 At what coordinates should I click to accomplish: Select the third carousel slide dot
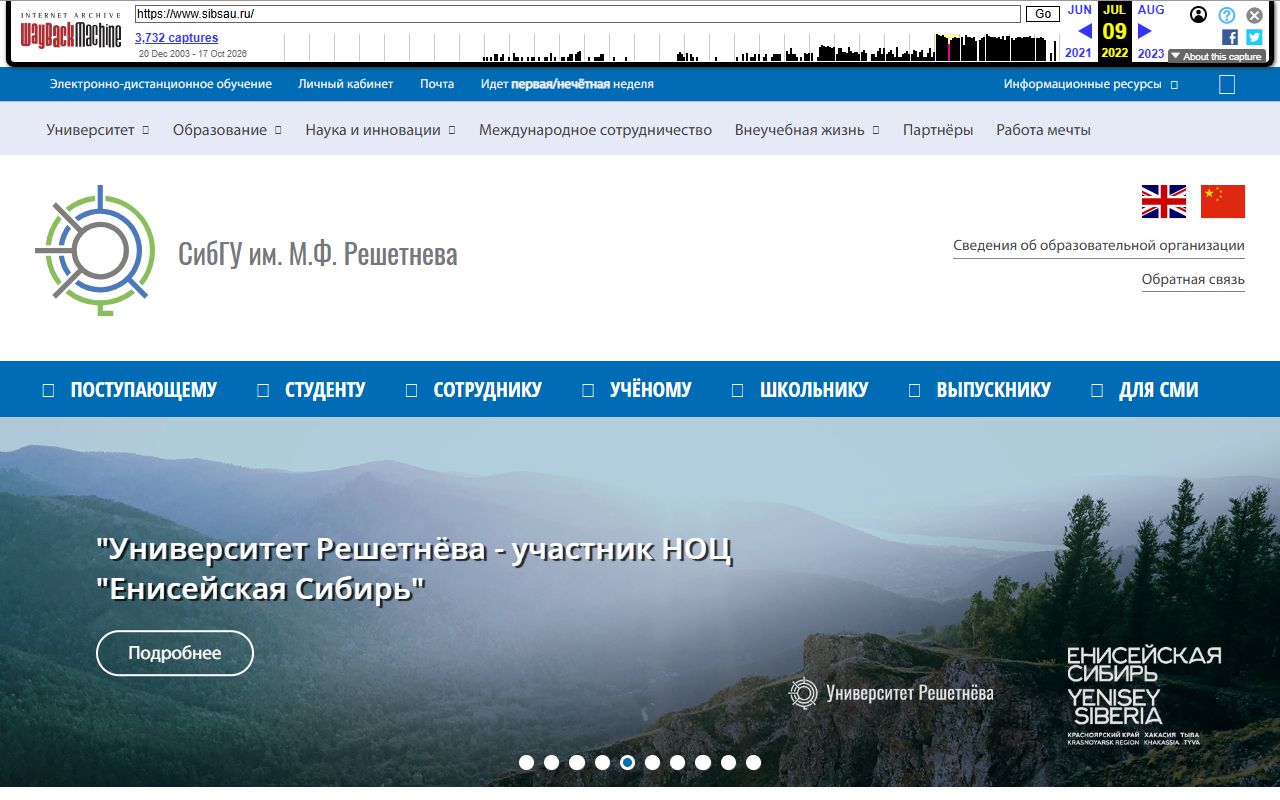pyautogui.click(x=577, y=762)
